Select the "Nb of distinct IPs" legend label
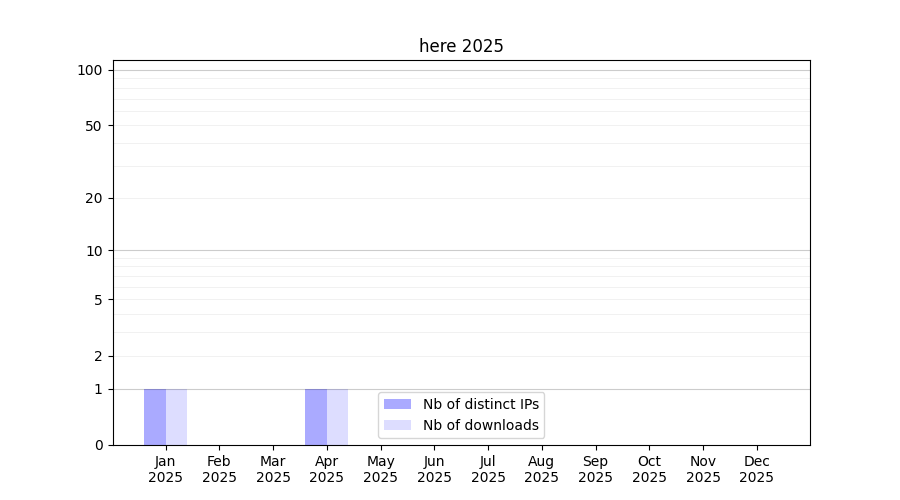Image resolution: width=900 pixels, height=500 pixels. coord(480,404)
